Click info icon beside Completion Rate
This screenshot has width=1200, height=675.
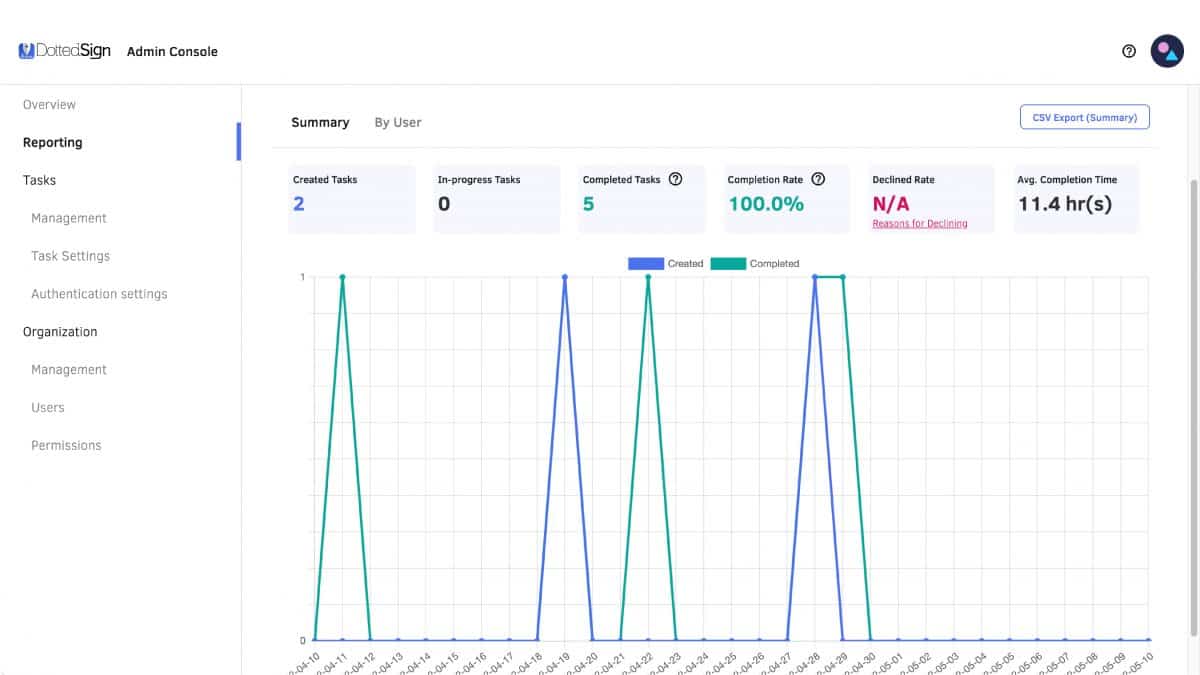click(x=818, y=180)
